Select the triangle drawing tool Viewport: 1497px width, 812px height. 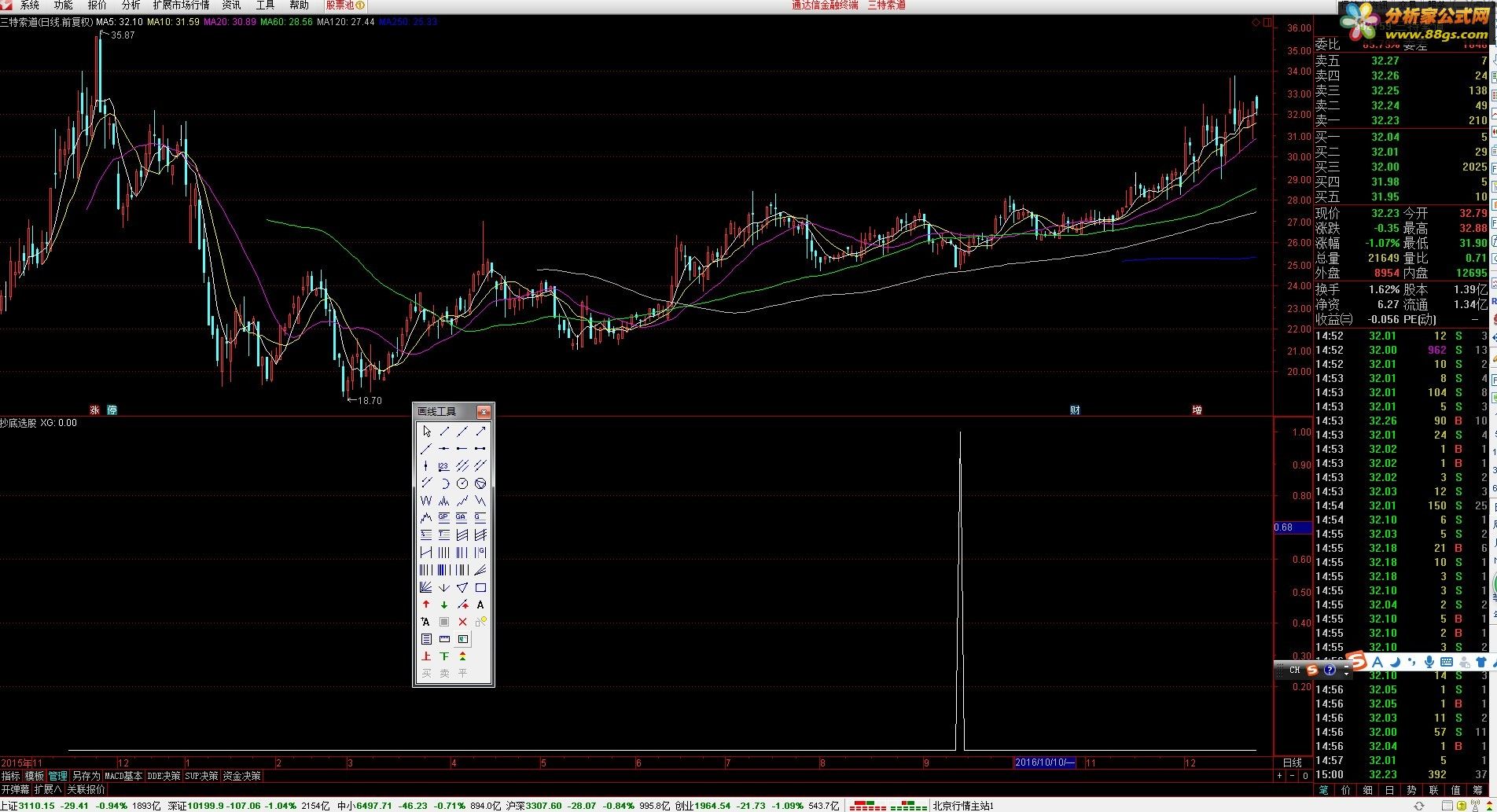tap(462, 587)
